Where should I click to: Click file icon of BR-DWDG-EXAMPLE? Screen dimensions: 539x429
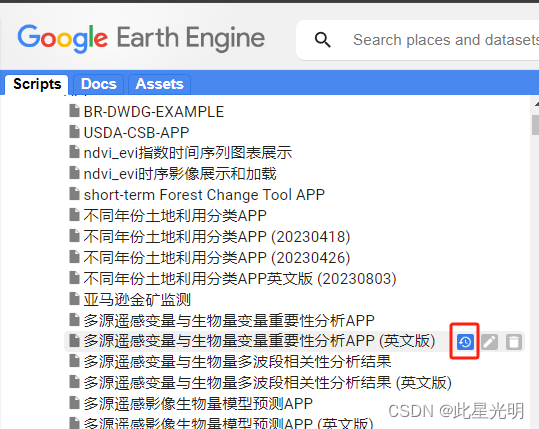click(74, 111)
